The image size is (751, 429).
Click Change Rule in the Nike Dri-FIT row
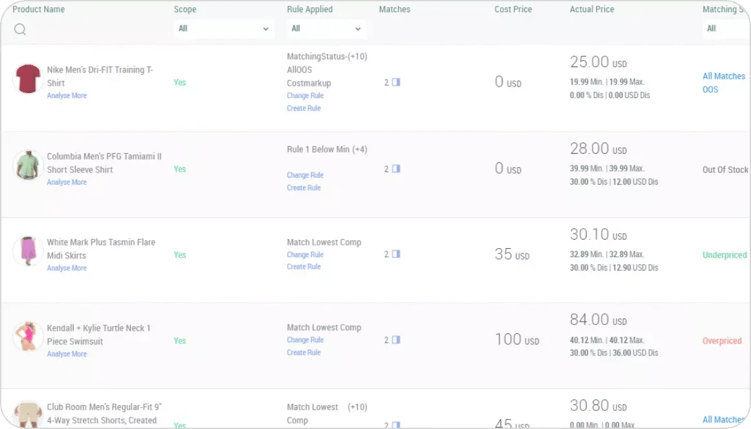[305, 96]
